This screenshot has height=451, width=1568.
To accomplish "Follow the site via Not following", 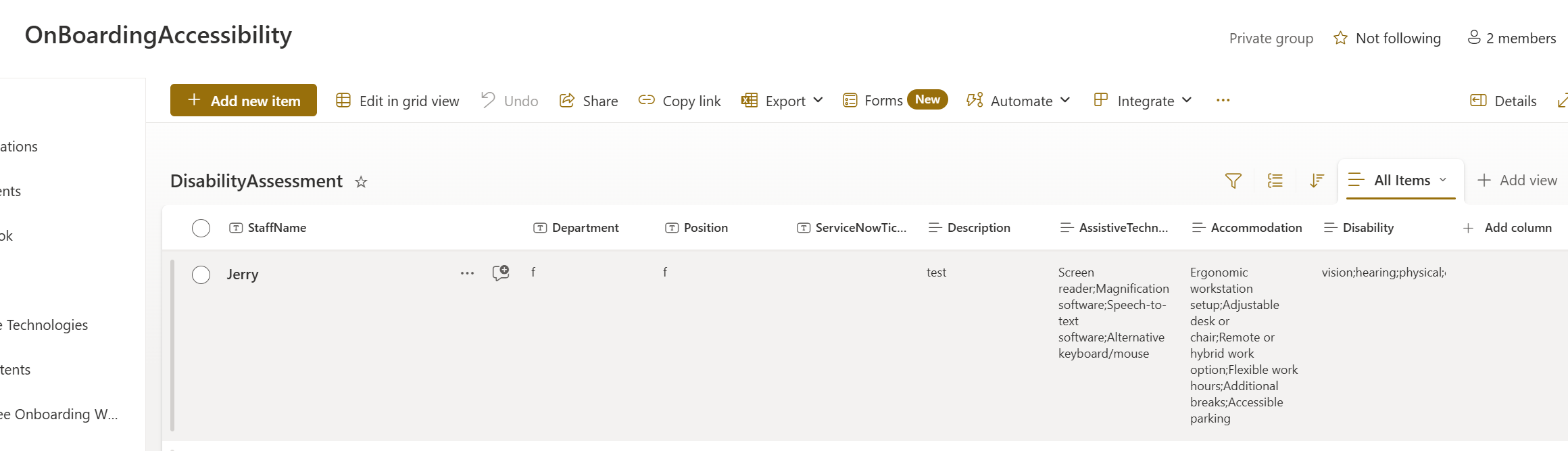I will click(1387, 39).
